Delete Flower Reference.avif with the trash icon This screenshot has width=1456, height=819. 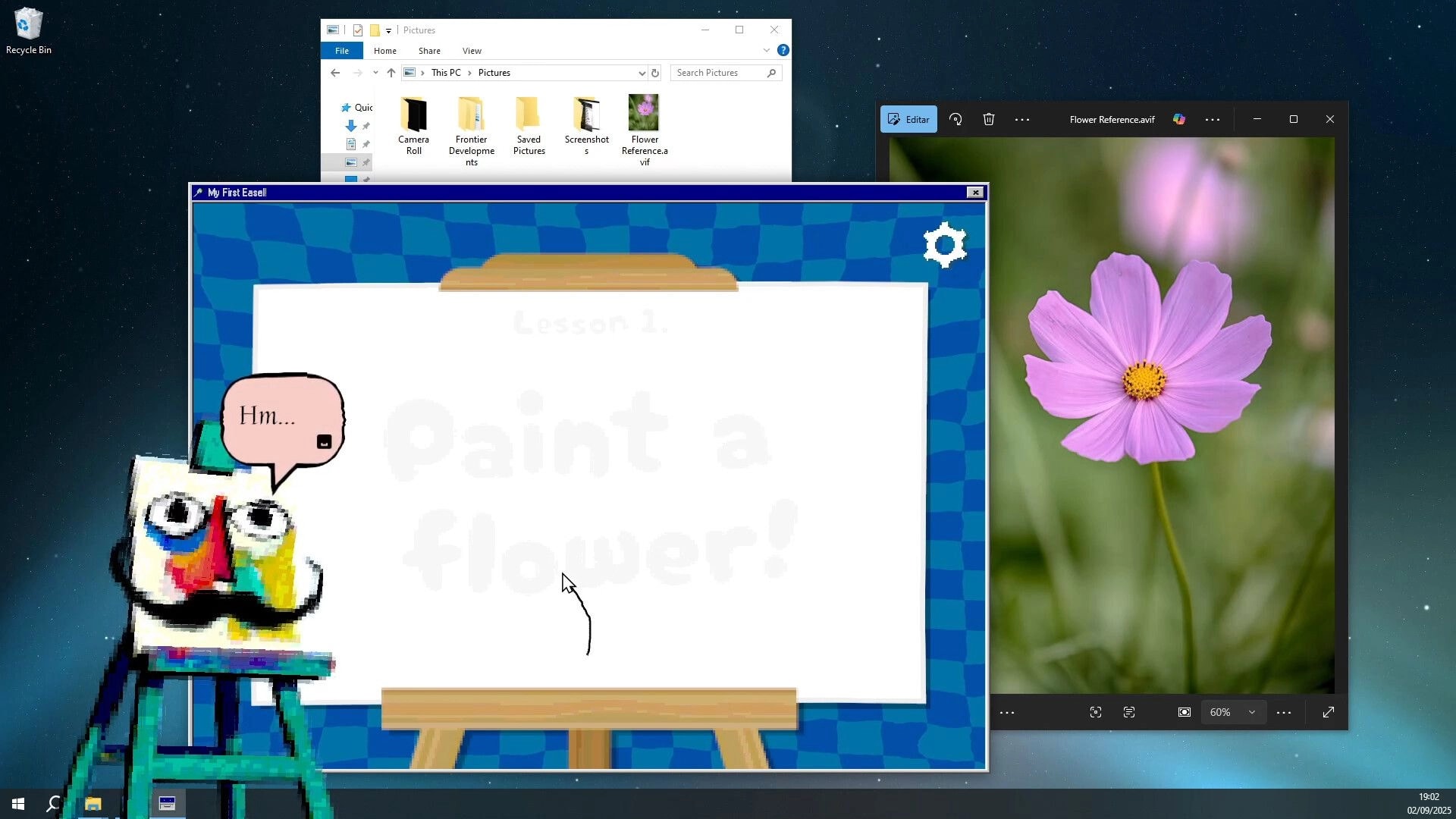click(988, 119)
